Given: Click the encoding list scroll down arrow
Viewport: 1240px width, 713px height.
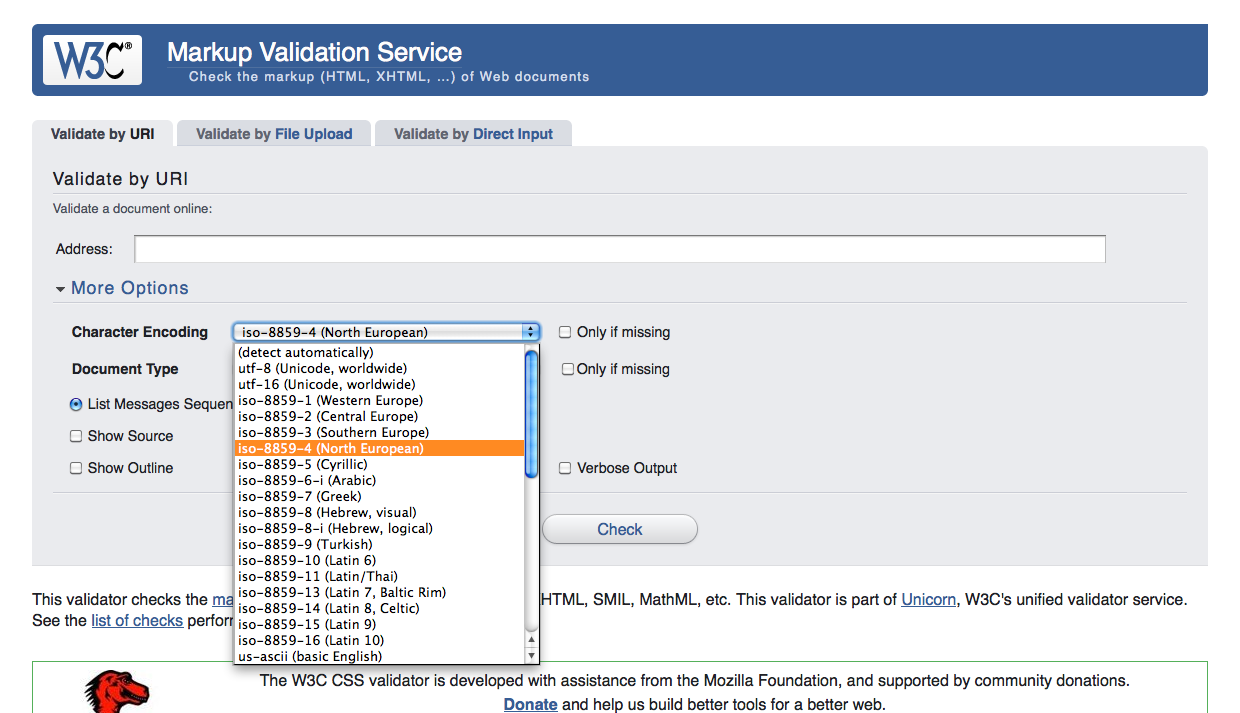Looking at the screenshot, I should 532,656.
